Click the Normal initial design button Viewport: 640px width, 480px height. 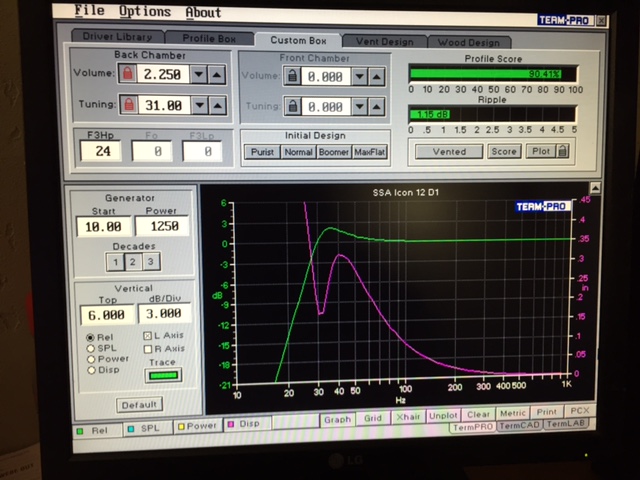click(x=298, y=152)
